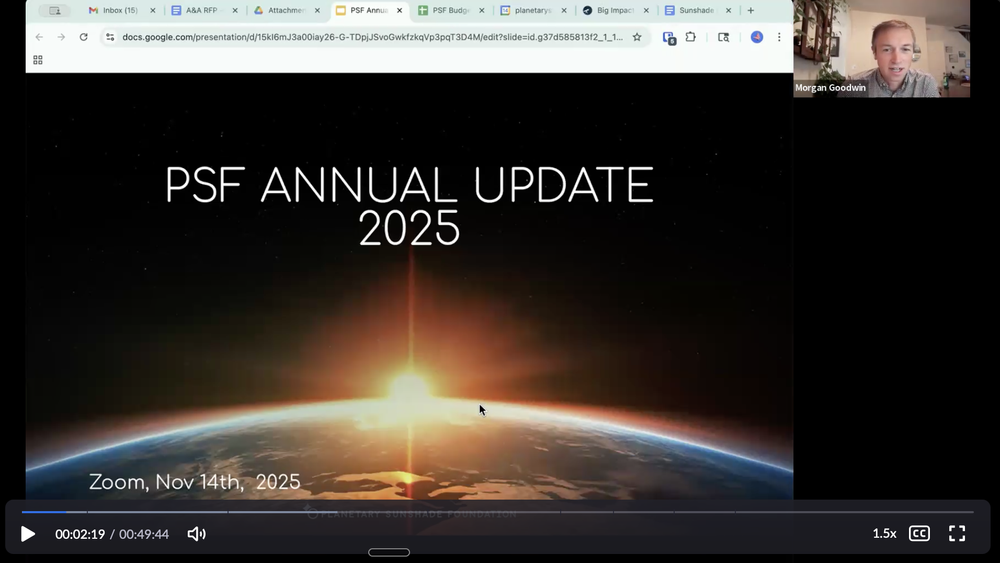Screen dimensions: 1000x563
Task: Click the docs.google.com address bar URL
Action: click(372, 37)
